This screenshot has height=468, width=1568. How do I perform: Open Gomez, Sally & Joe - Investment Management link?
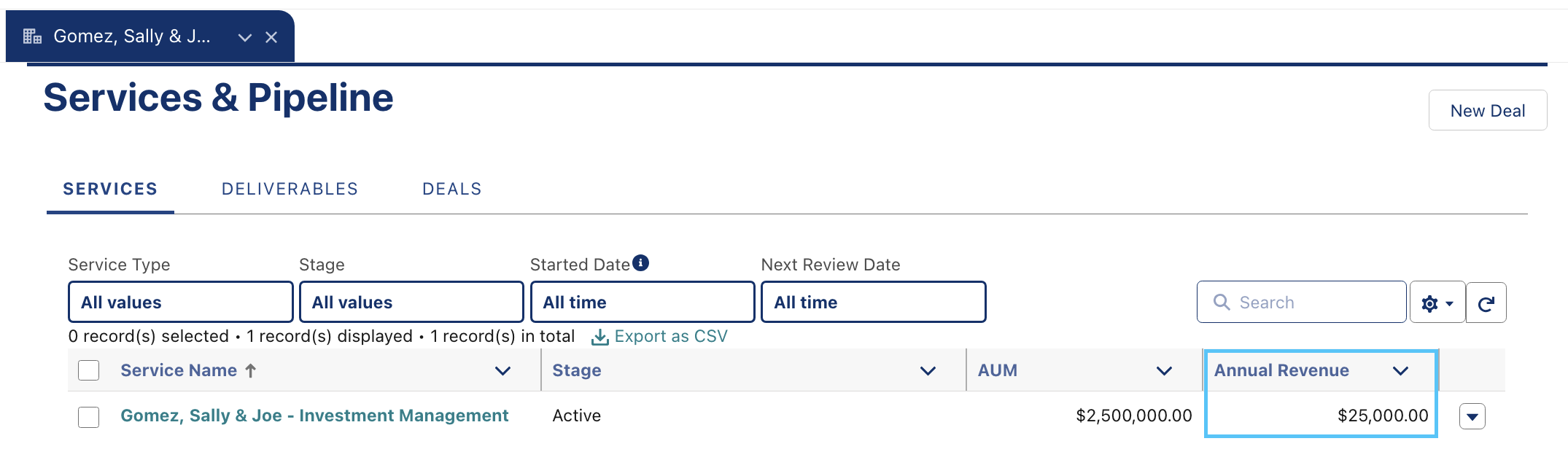pos(314,416)
